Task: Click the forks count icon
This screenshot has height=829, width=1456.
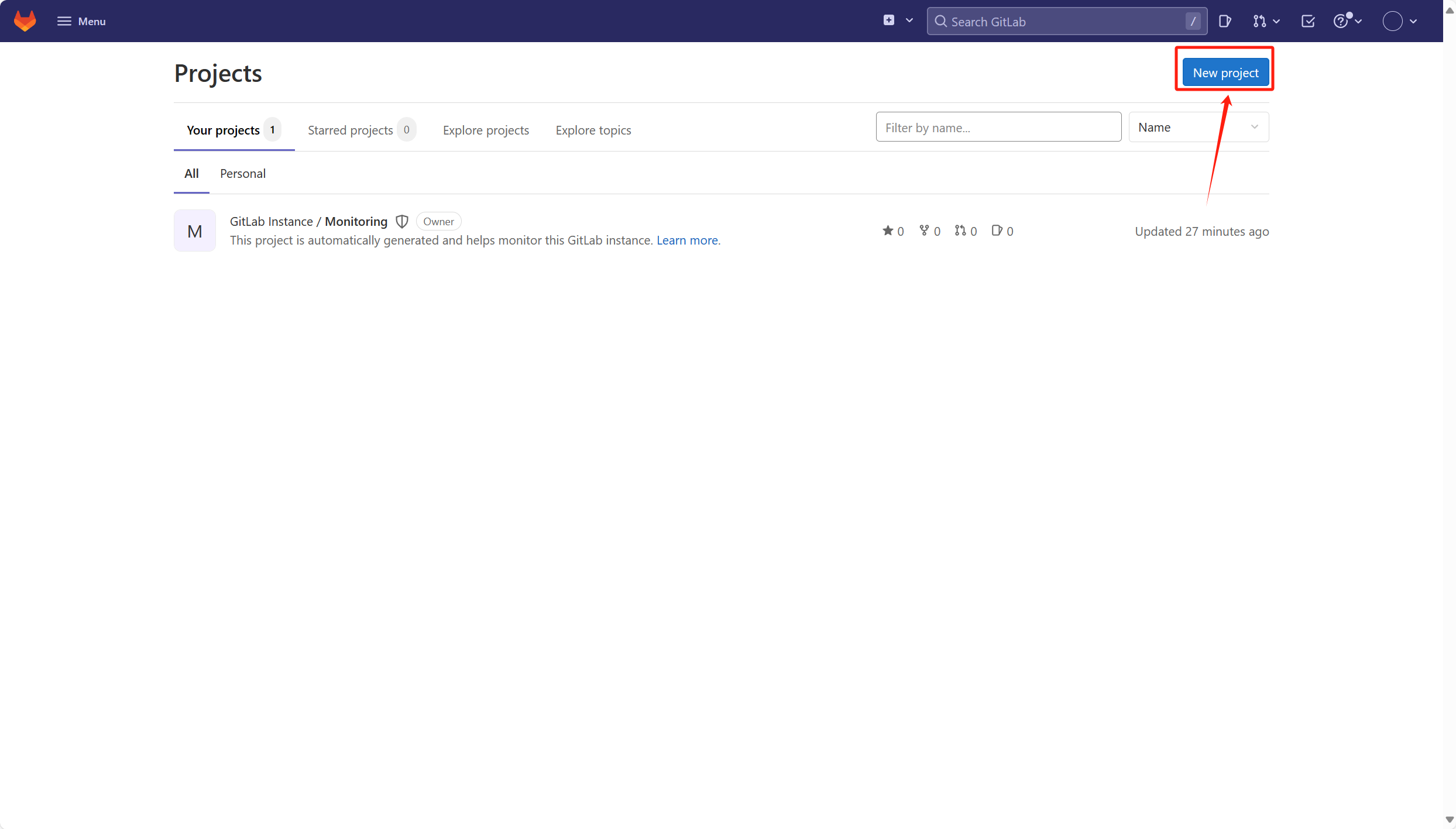Action: (x=924, y=231)
